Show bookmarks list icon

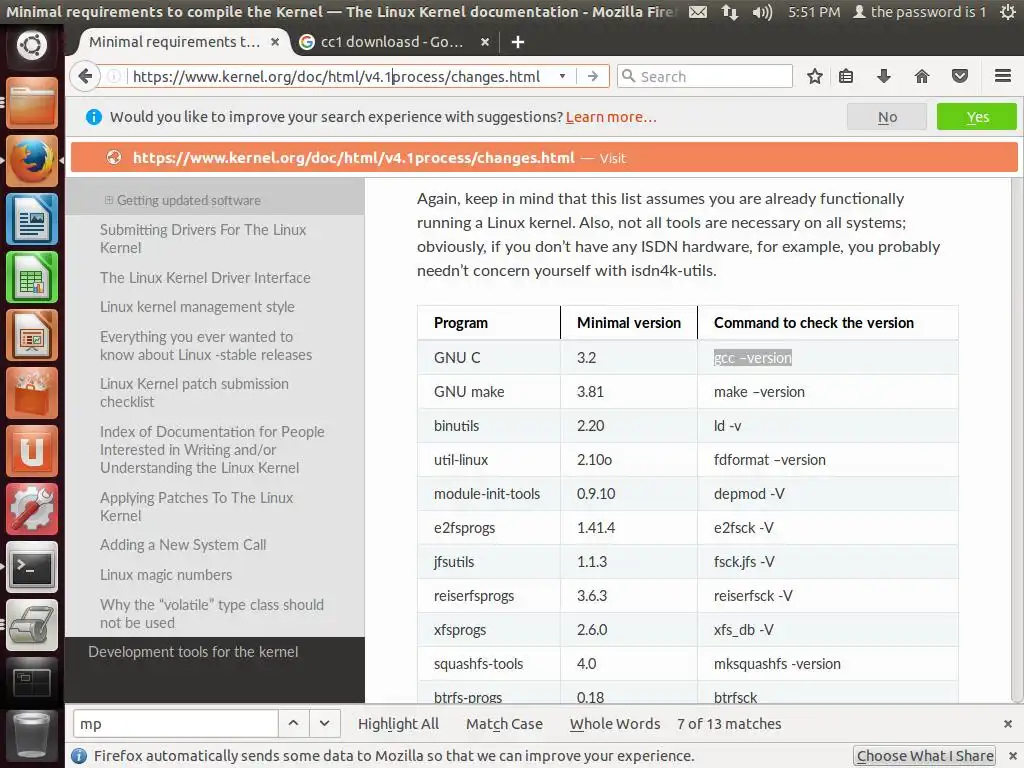pos(846,76)
